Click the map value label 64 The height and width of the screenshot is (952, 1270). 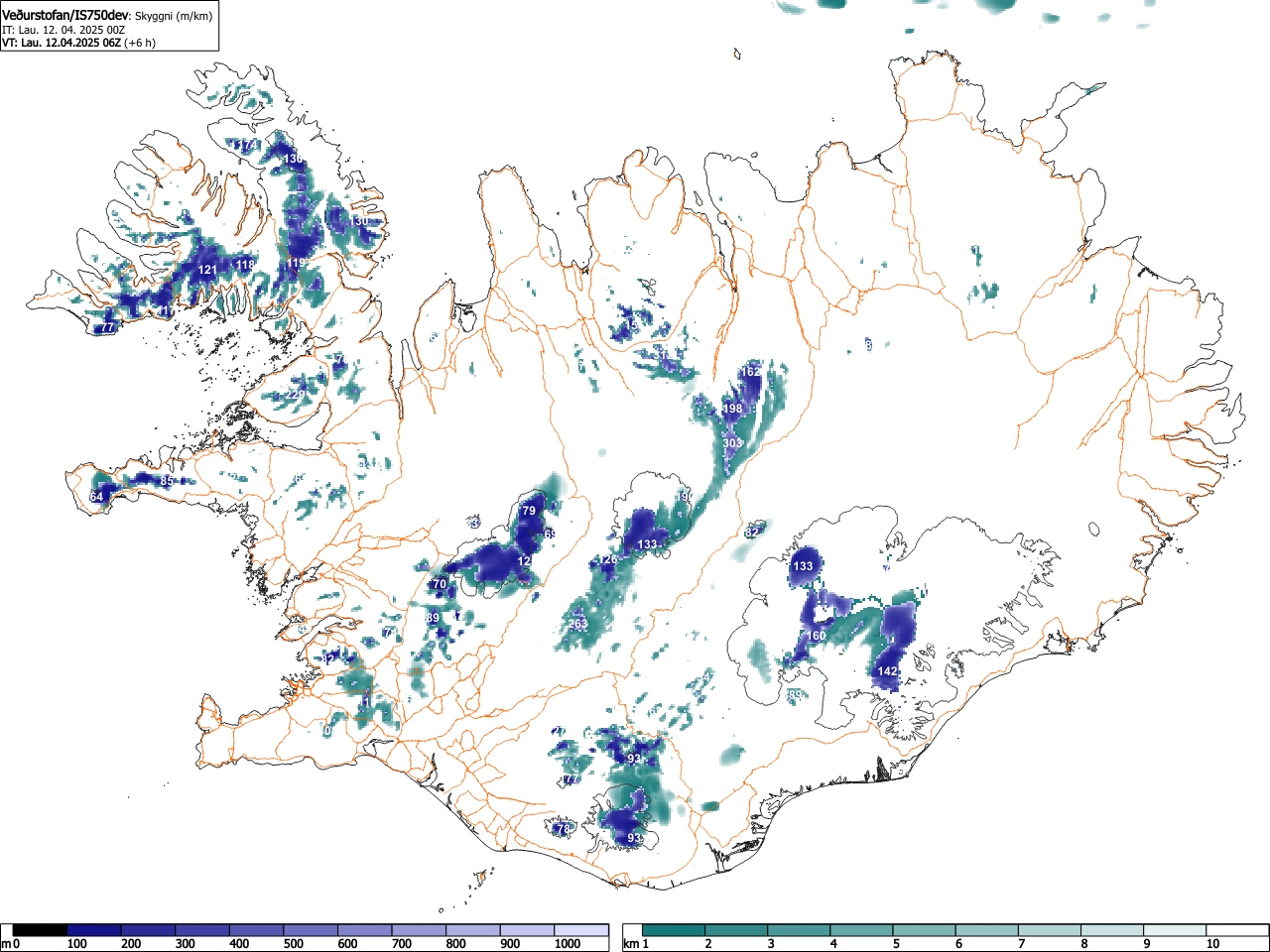(x=96, y=497)
